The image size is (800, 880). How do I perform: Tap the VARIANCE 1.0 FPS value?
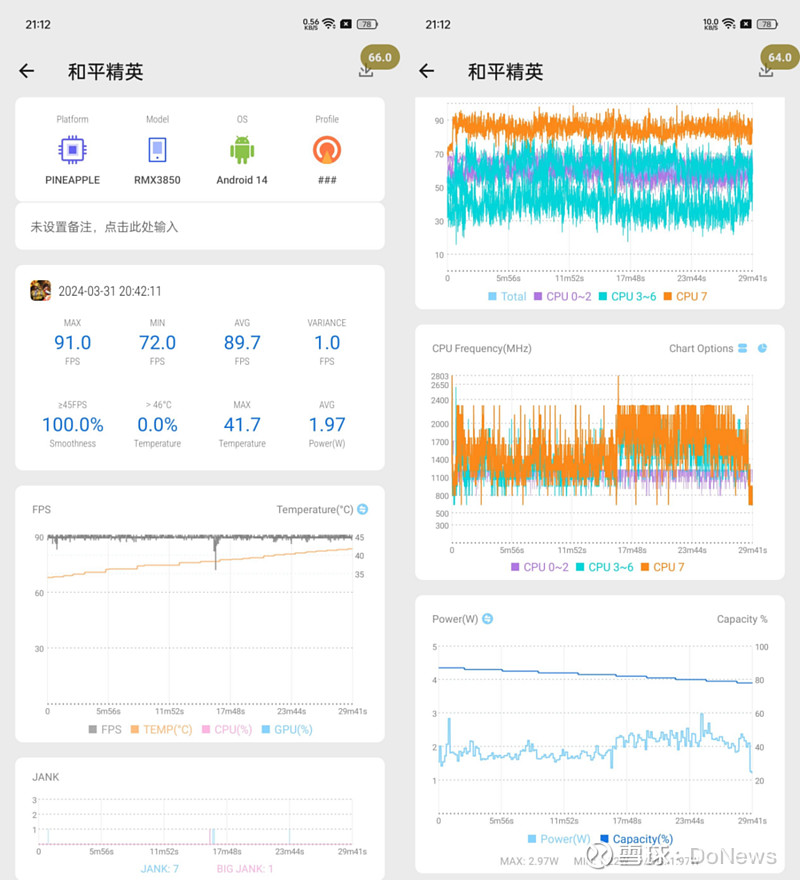pos(327,342)
